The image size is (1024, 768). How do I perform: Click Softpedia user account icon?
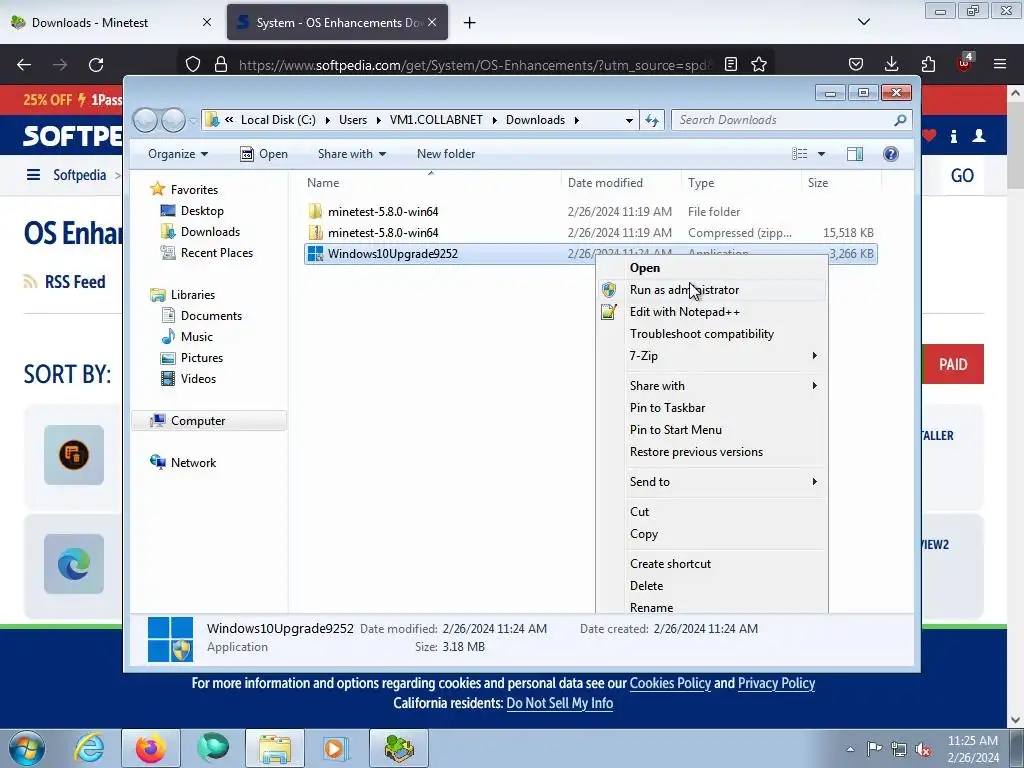[x=979, y=136]
